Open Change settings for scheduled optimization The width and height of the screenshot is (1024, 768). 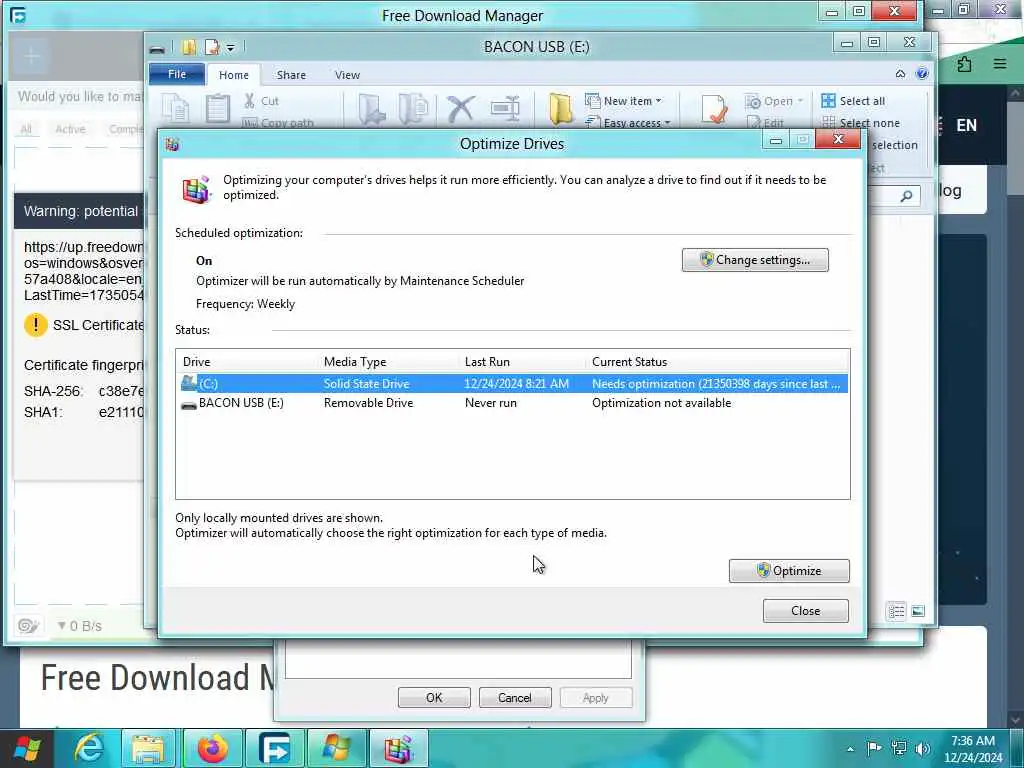tap(755, 260)
